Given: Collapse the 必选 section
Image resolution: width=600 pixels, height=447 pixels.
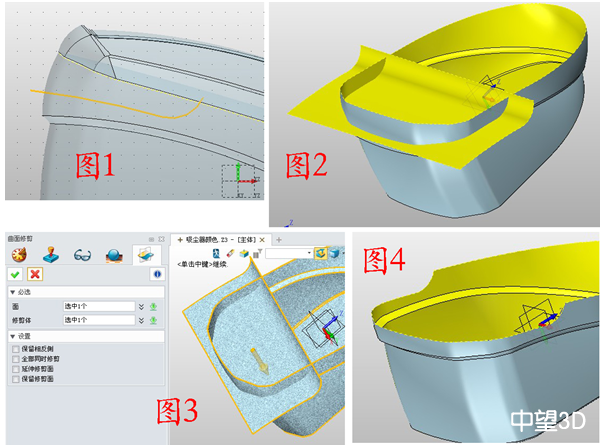Looking at the screenshot, I should 11,294.
